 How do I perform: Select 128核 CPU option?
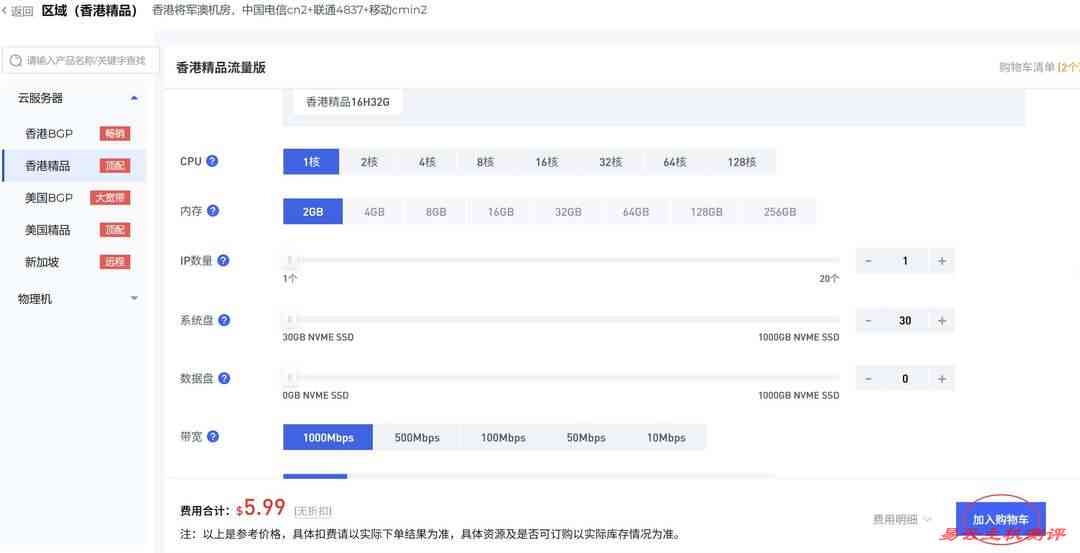pyautogui.click(x=742, y=162)
